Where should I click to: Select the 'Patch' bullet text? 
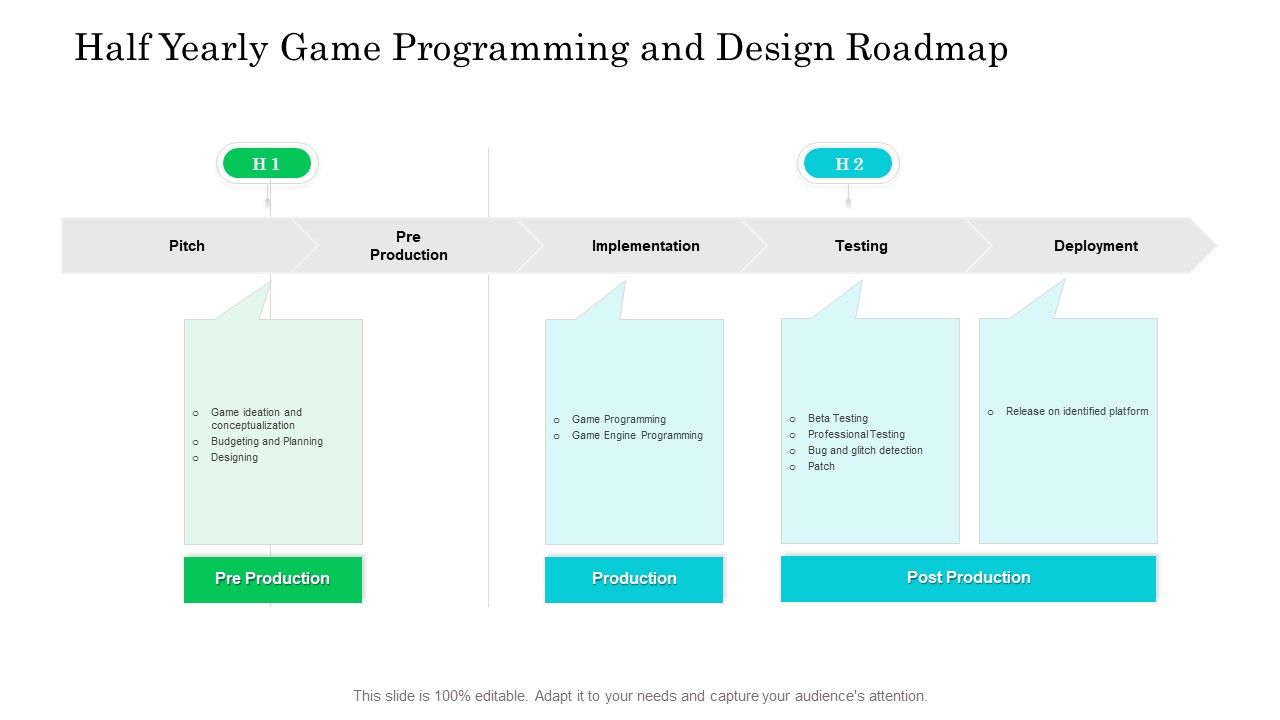pyautogui.click(x=821, y=466)
